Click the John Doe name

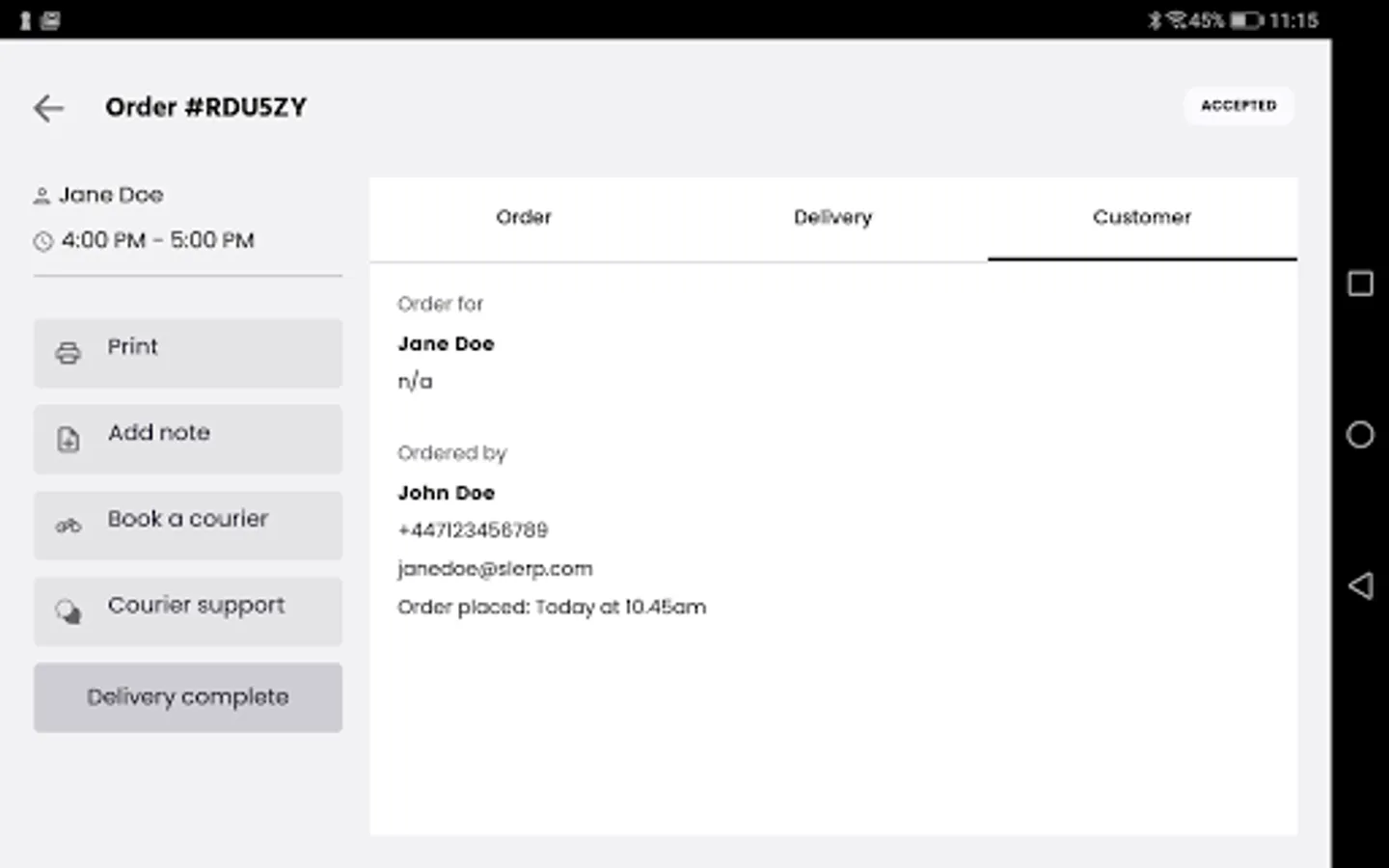tap(446, 493)
